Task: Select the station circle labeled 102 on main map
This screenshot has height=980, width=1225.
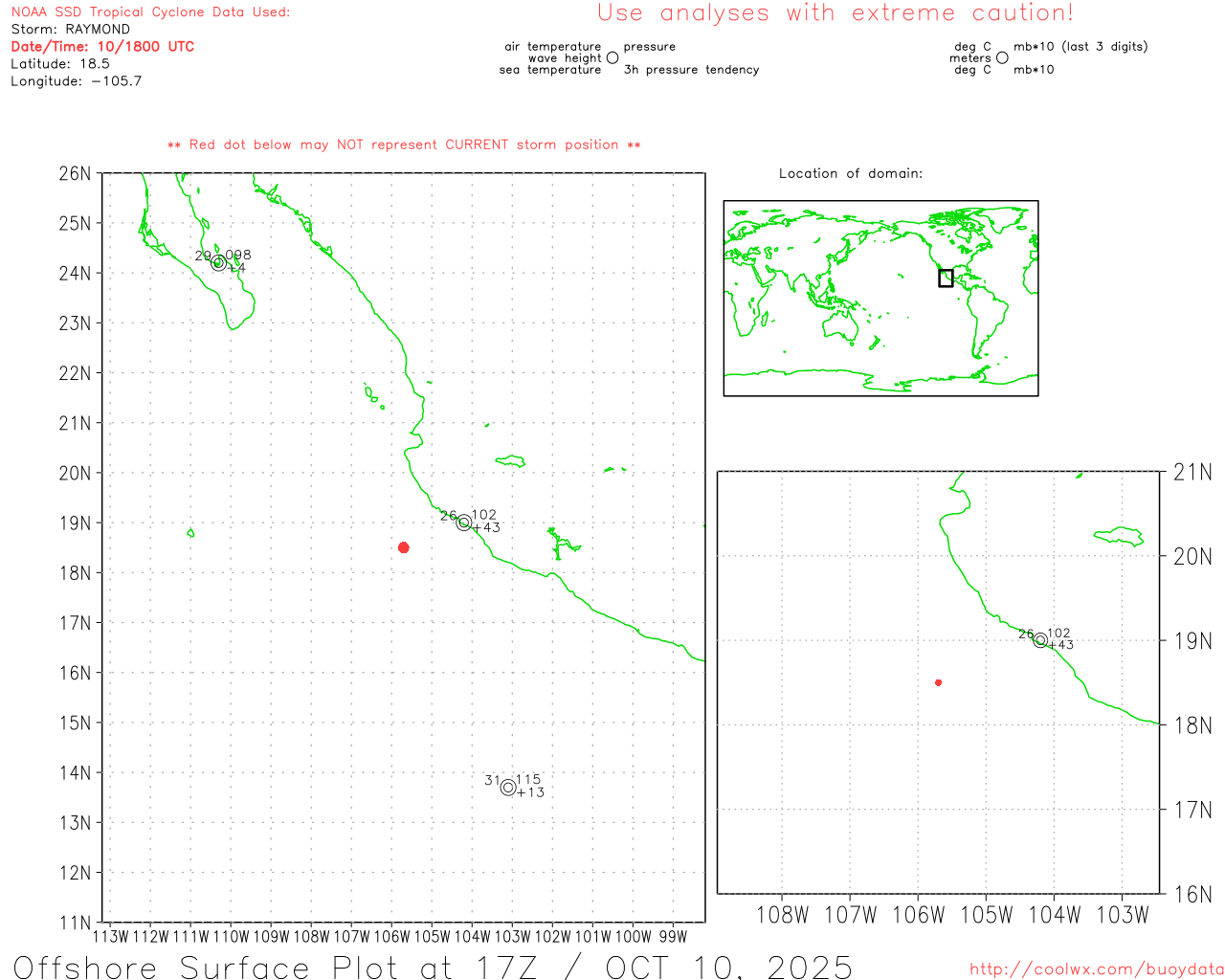Action: coord(464,523)
